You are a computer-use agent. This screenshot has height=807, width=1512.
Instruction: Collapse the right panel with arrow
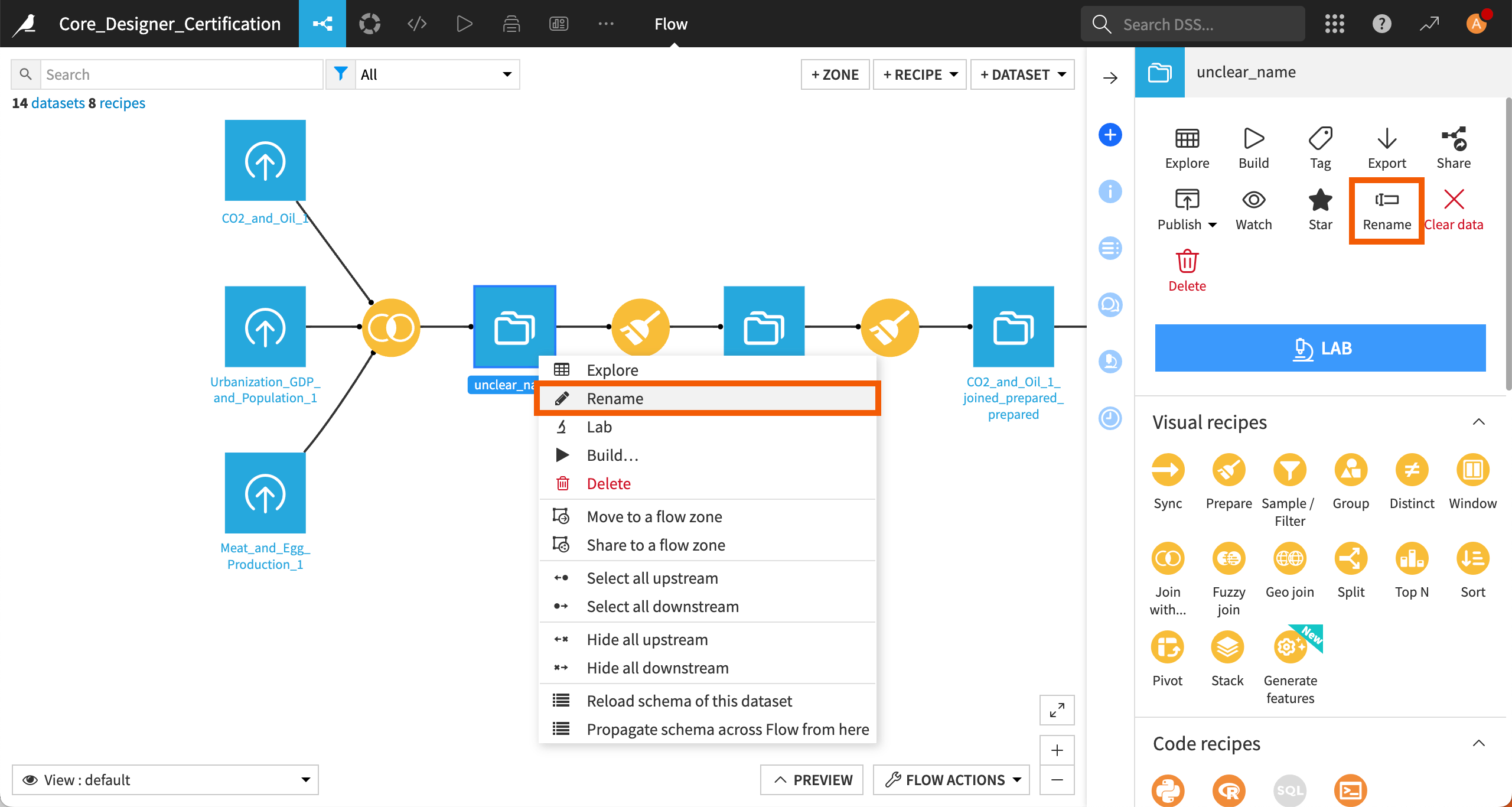[1110, 78]
